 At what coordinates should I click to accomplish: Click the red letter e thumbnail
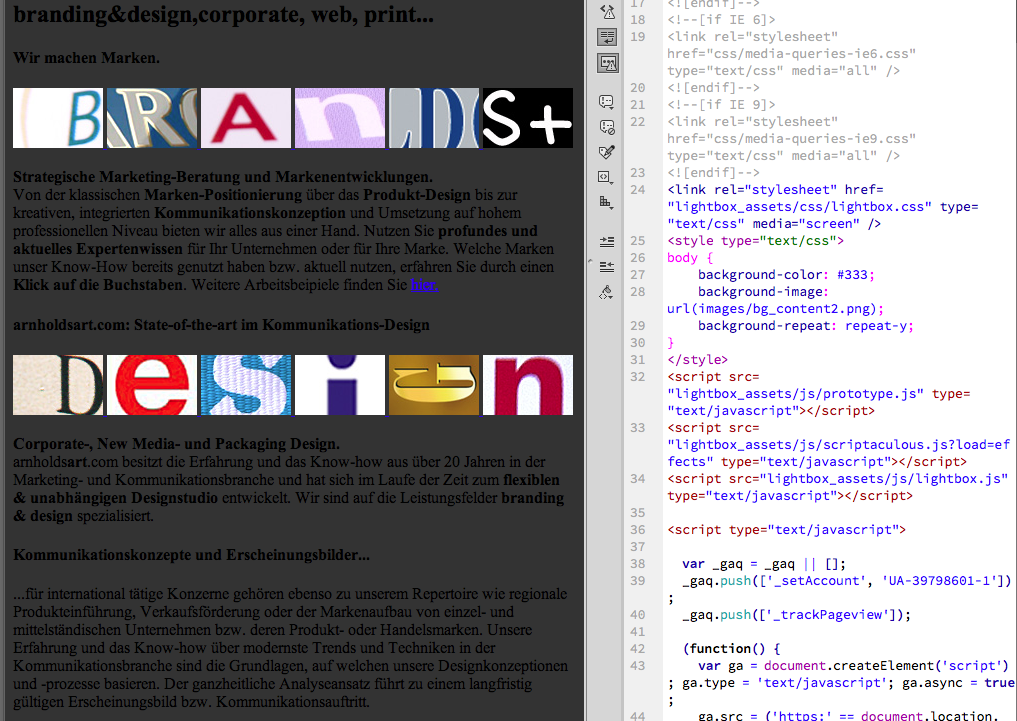point(152,385)
